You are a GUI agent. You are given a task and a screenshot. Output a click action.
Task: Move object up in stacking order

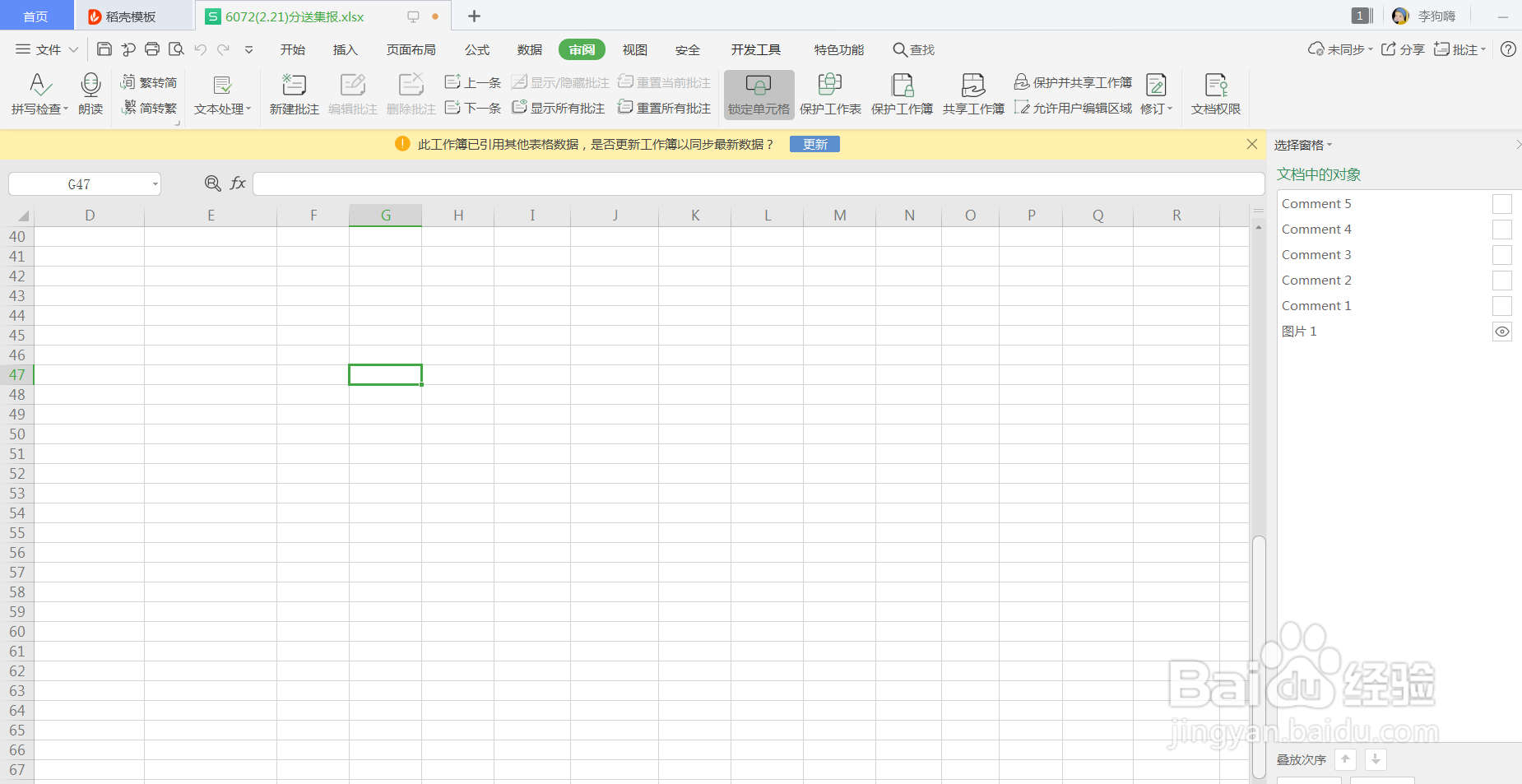pyautogui.click(x=1345, y=759)
